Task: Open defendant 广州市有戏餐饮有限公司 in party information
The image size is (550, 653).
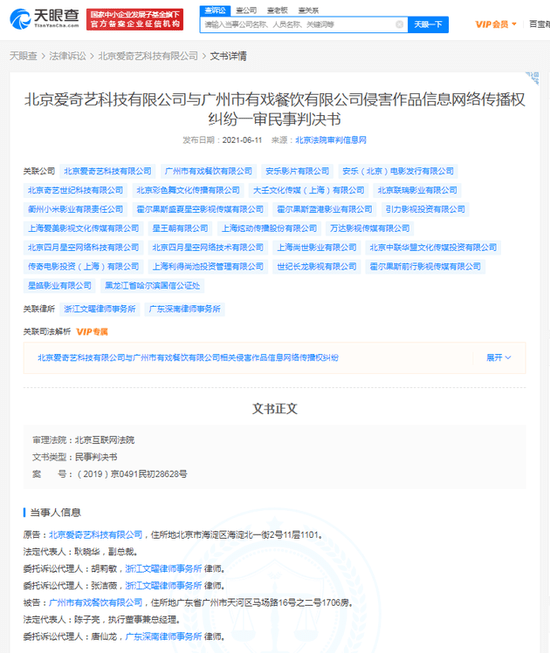Action: coord(96,603)
